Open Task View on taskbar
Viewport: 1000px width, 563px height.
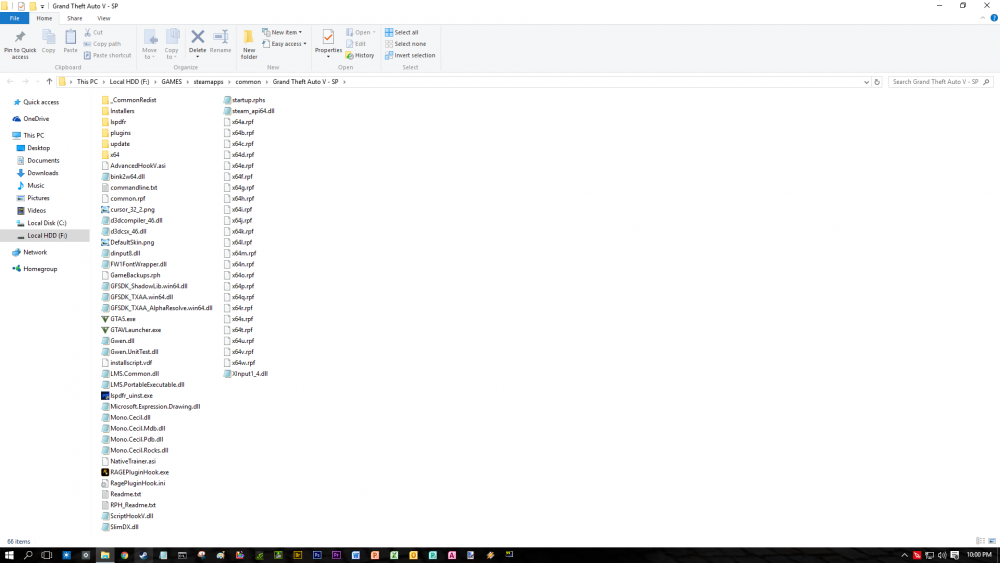click(47, 555)
